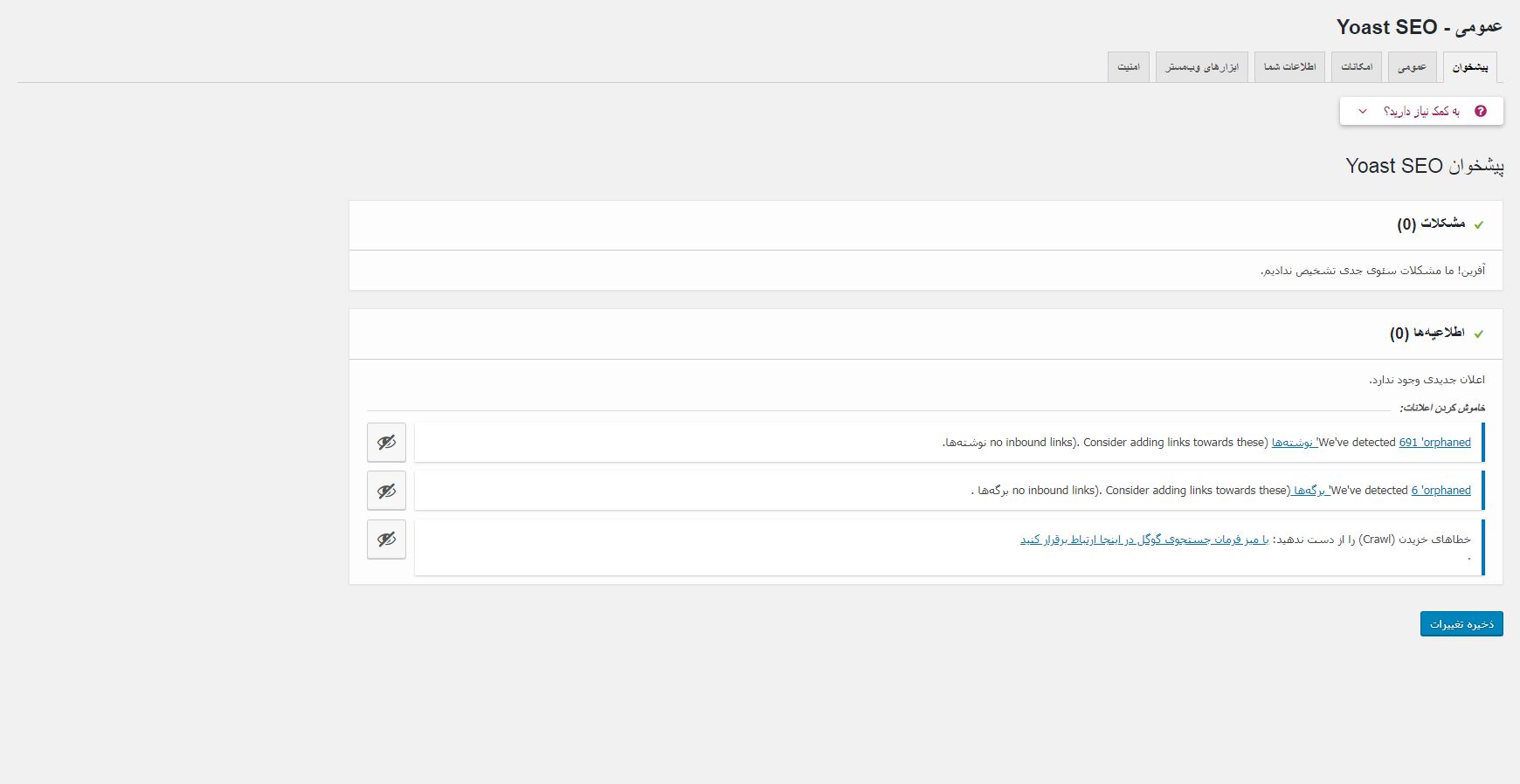Hide the Crawl errors notification
Viewport: 1520px width, 784px height.
(x=386, y=540)
